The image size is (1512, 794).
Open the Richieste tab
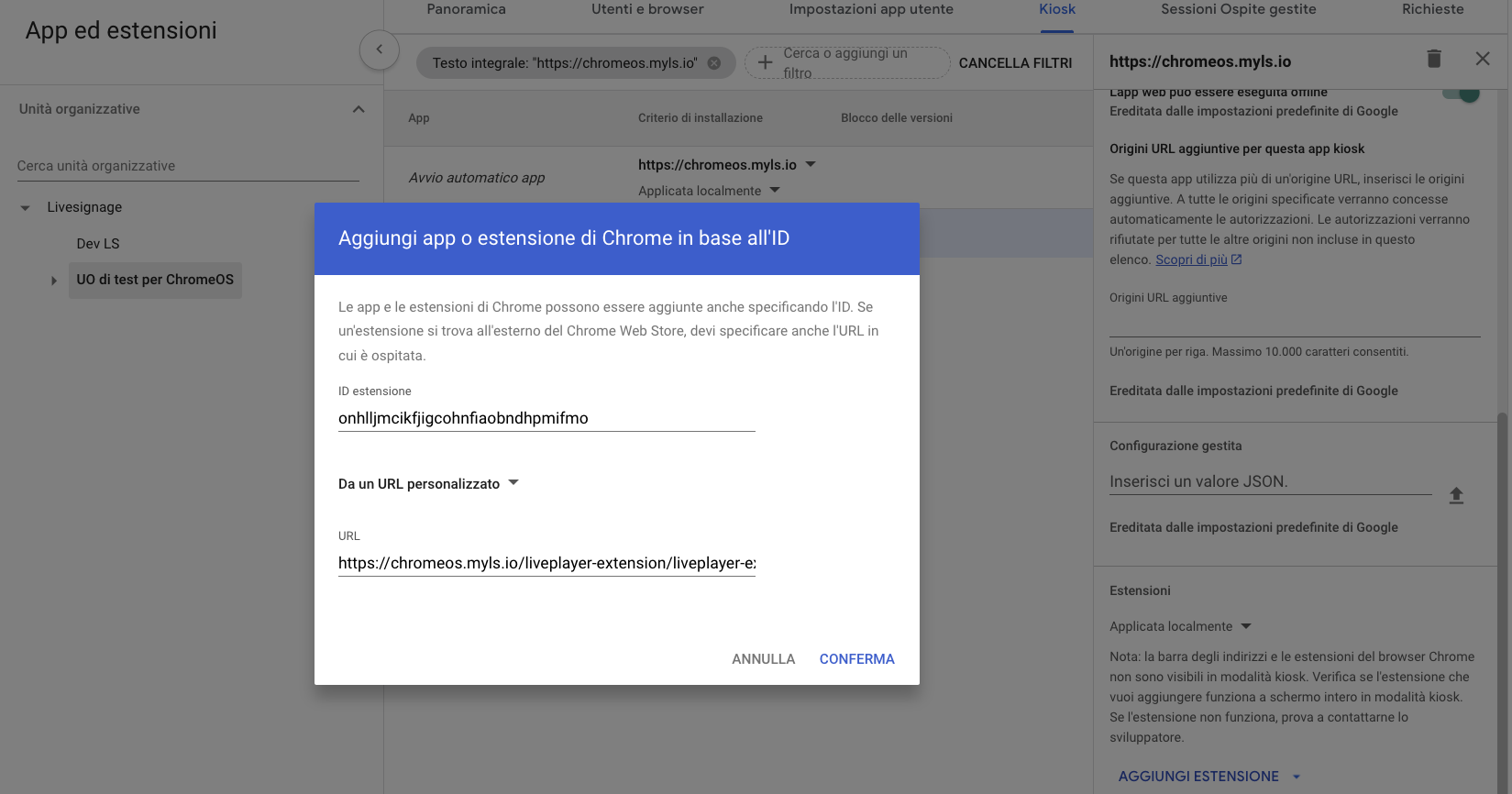[1432, 9]
